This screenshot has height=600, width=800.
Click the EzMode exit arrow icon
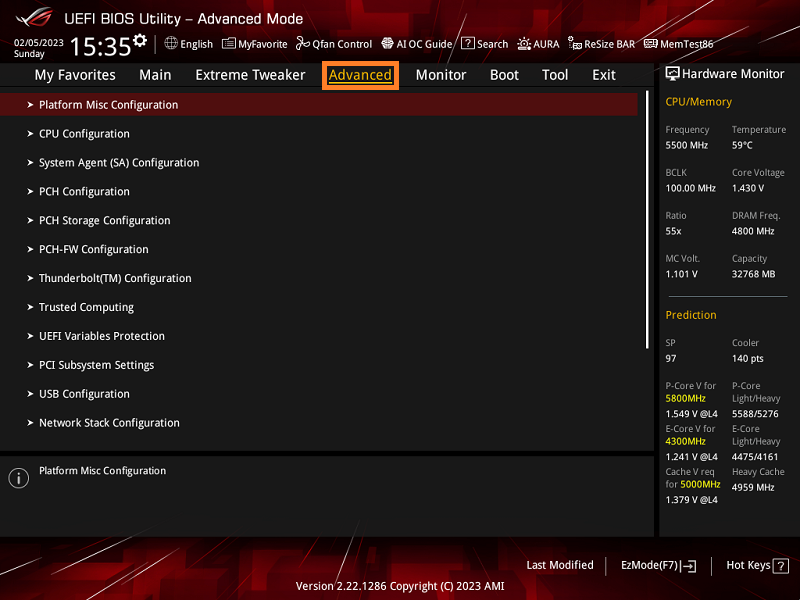coord(689,566)
